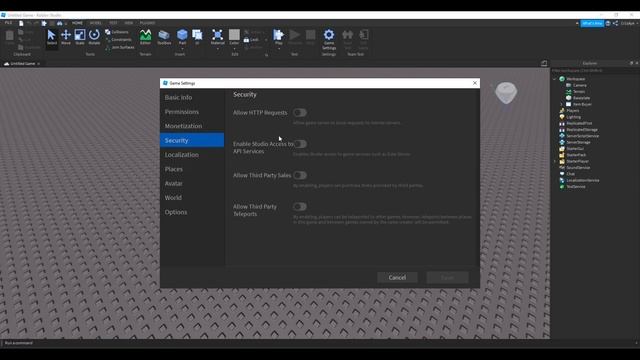Insert a Part using the cube icon

[182, 35]
